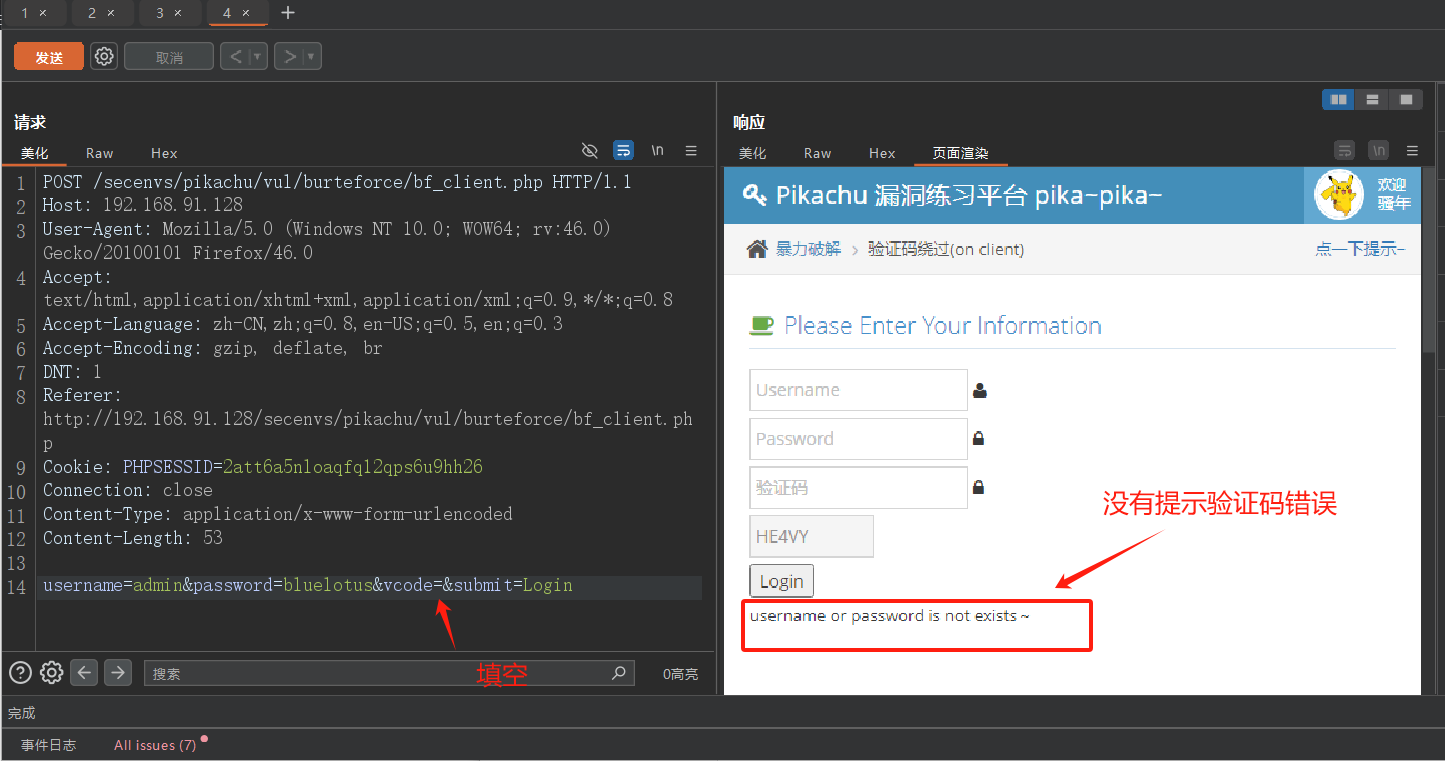The image size is (1445, 761).
Task: Go to next request with forward arrow
Action: (x=289, y=57)
